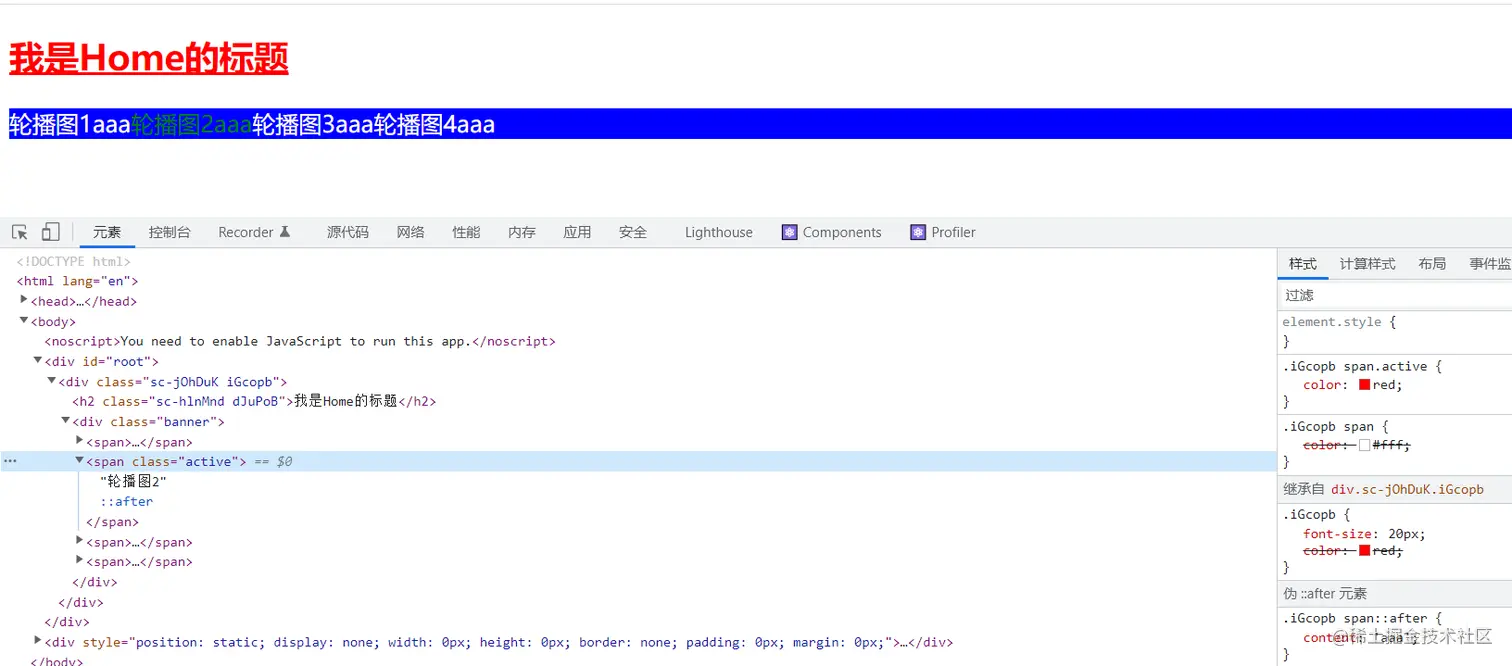
Task: Open the 控制台 tab
Action: coord(169,232)
